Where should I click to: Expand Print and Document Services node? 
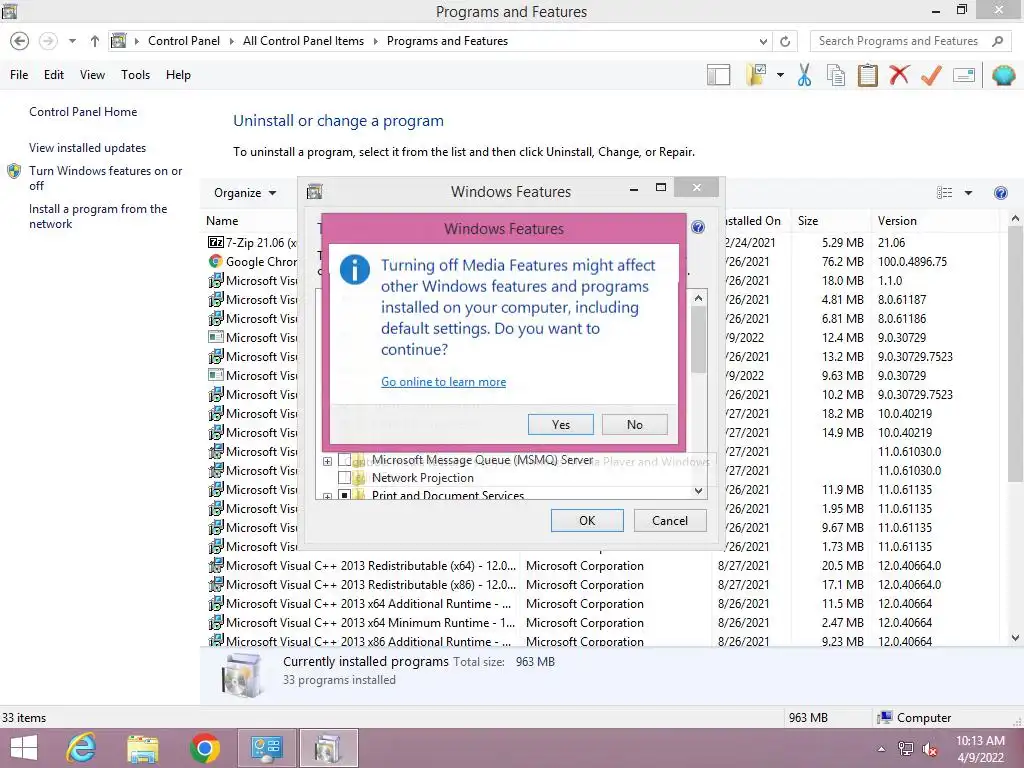327,496
